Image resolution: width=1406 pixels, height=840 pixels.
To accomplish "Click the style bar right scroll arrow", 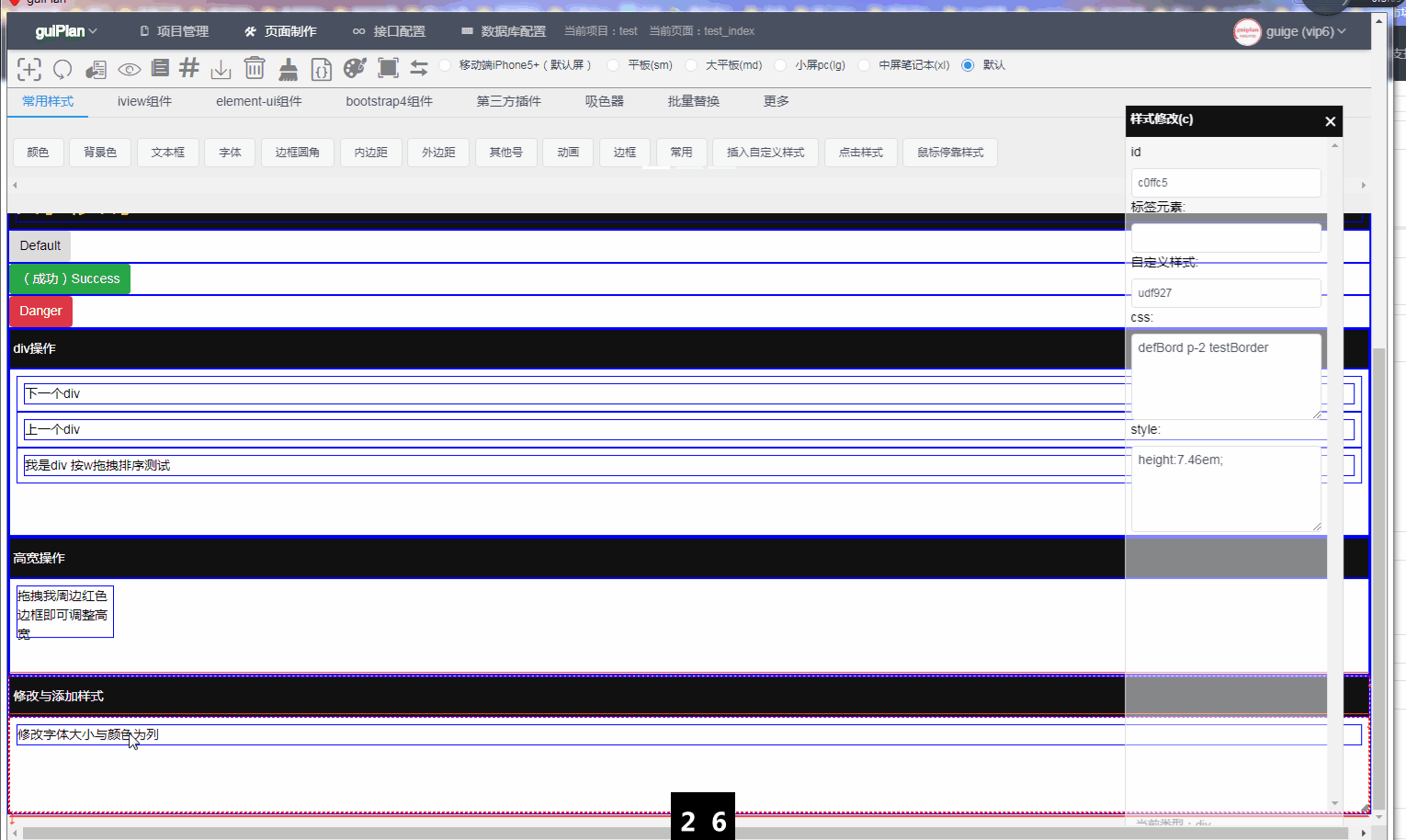I will pyautogui.click(x=1364, y=186).
